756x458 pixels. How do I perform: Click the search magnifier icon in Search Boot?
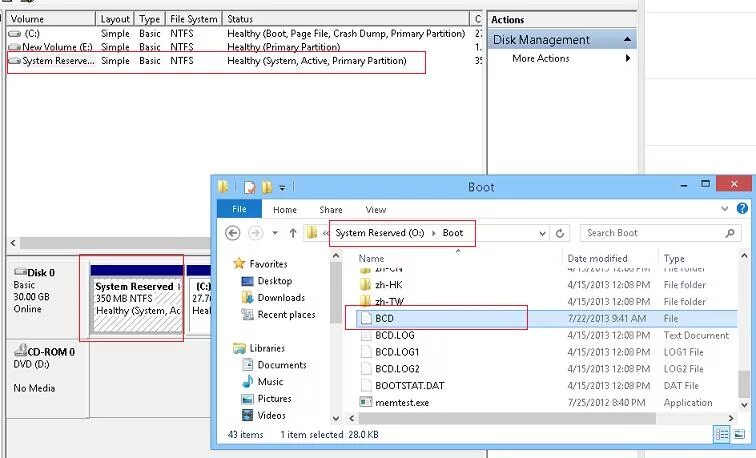click(x=730, y=233)
